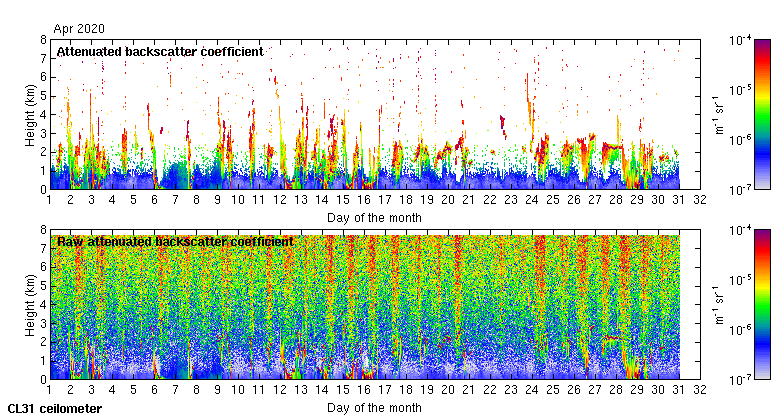Click the 10⁻⁴ tick on the upper colorbar
This screenshot has height=420, width=780.
[x=740, y=40]
